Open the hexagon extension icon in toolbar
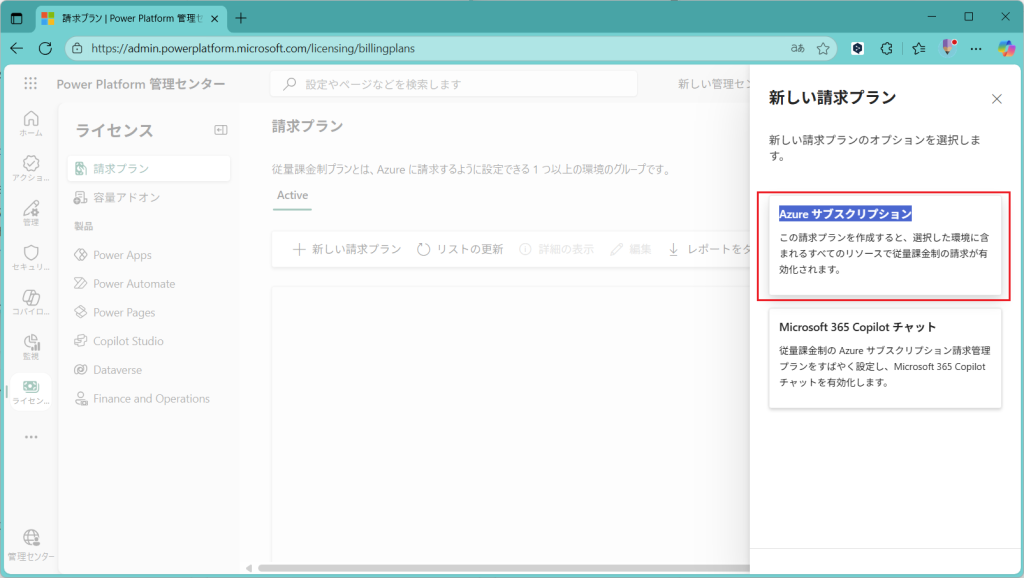Image resolution: width=1024 pixels, height=578 pixels. click(x=857, y=48)
